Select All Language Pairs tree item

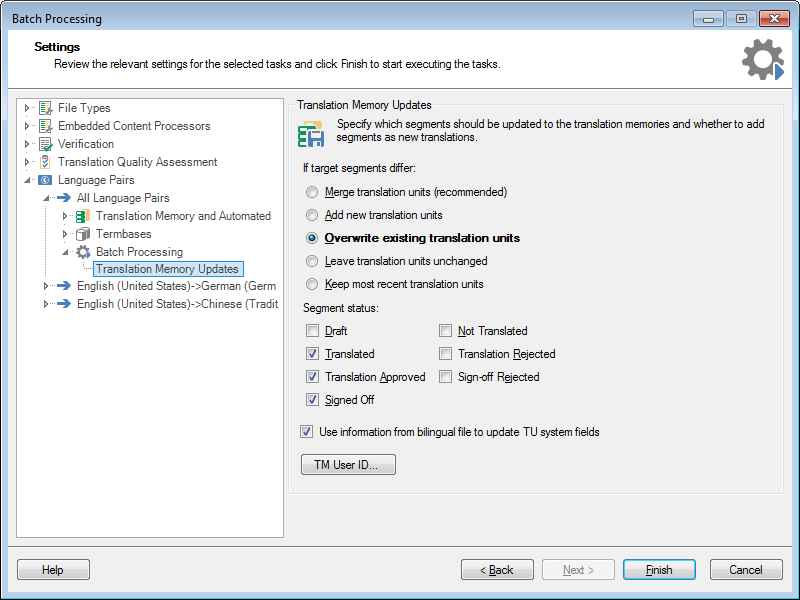click(x=123, y=198)
